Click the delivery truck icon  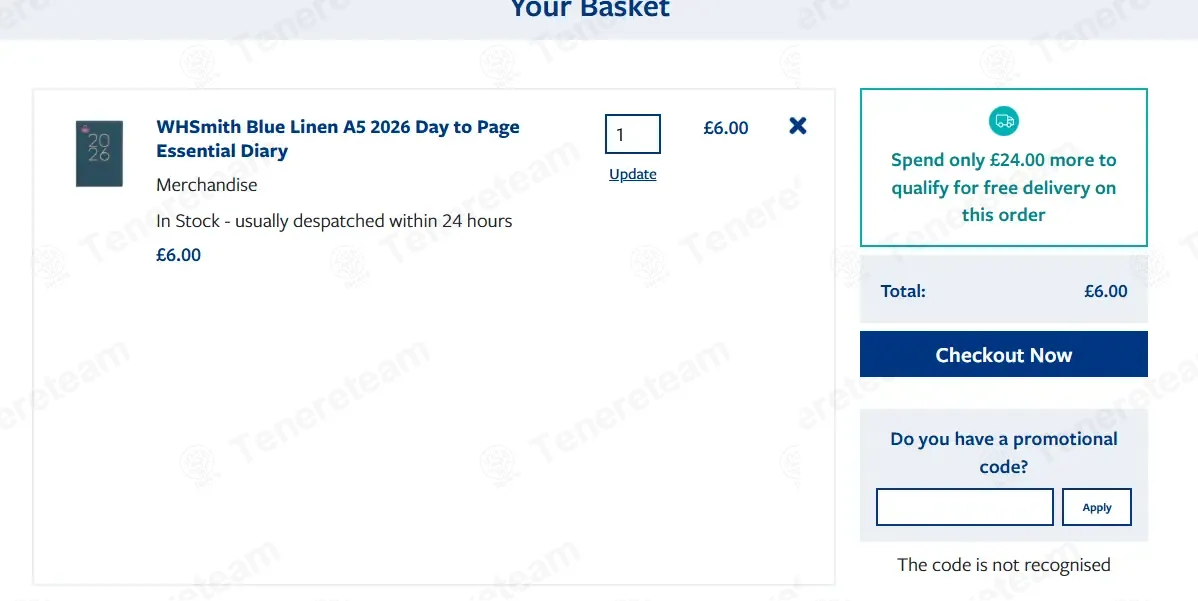(1004, 121)
